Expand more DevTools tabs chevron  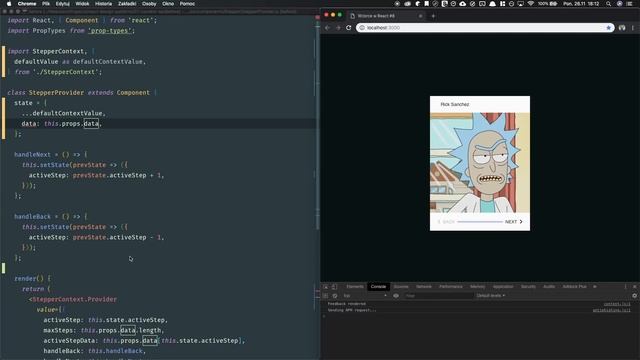(595, 287)
